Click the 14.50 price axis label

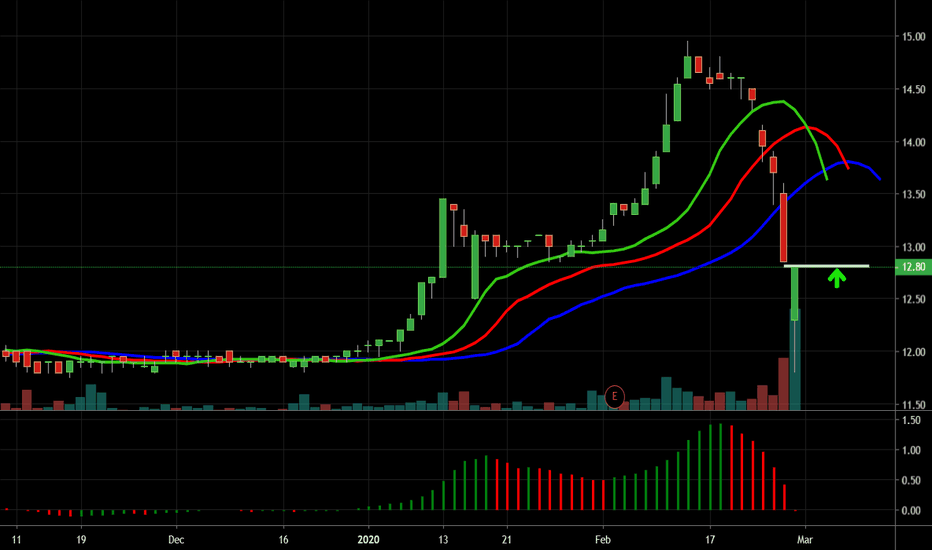click(914, 89)
